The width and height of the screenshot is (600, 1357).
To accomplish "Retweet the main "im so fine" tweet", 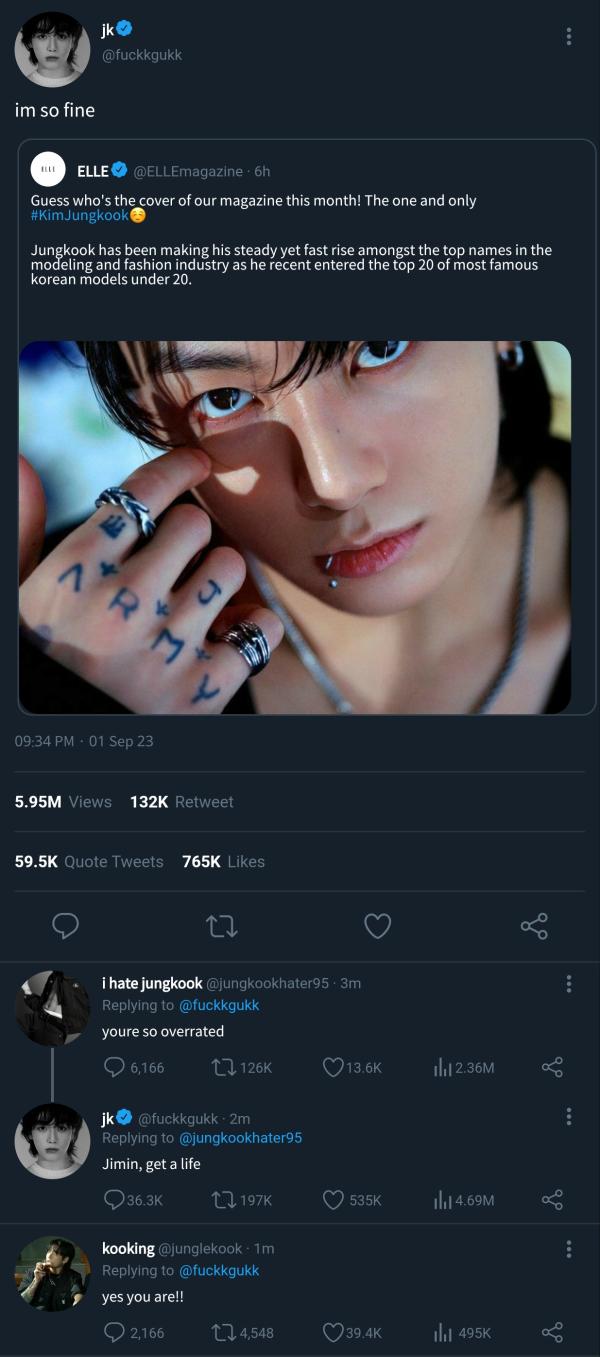I will pyautogui.click(x=221, y=926).
